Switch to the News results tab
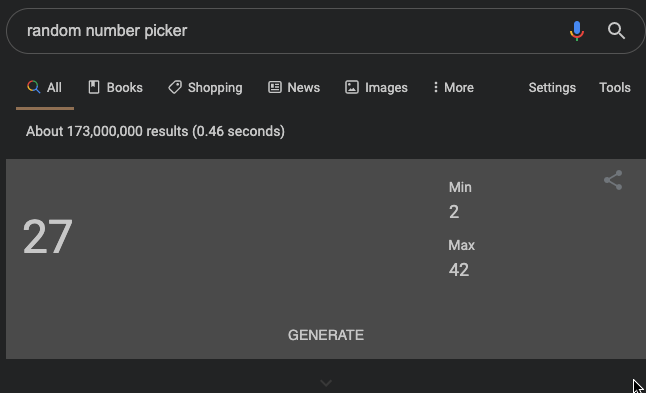 point(294,87)
